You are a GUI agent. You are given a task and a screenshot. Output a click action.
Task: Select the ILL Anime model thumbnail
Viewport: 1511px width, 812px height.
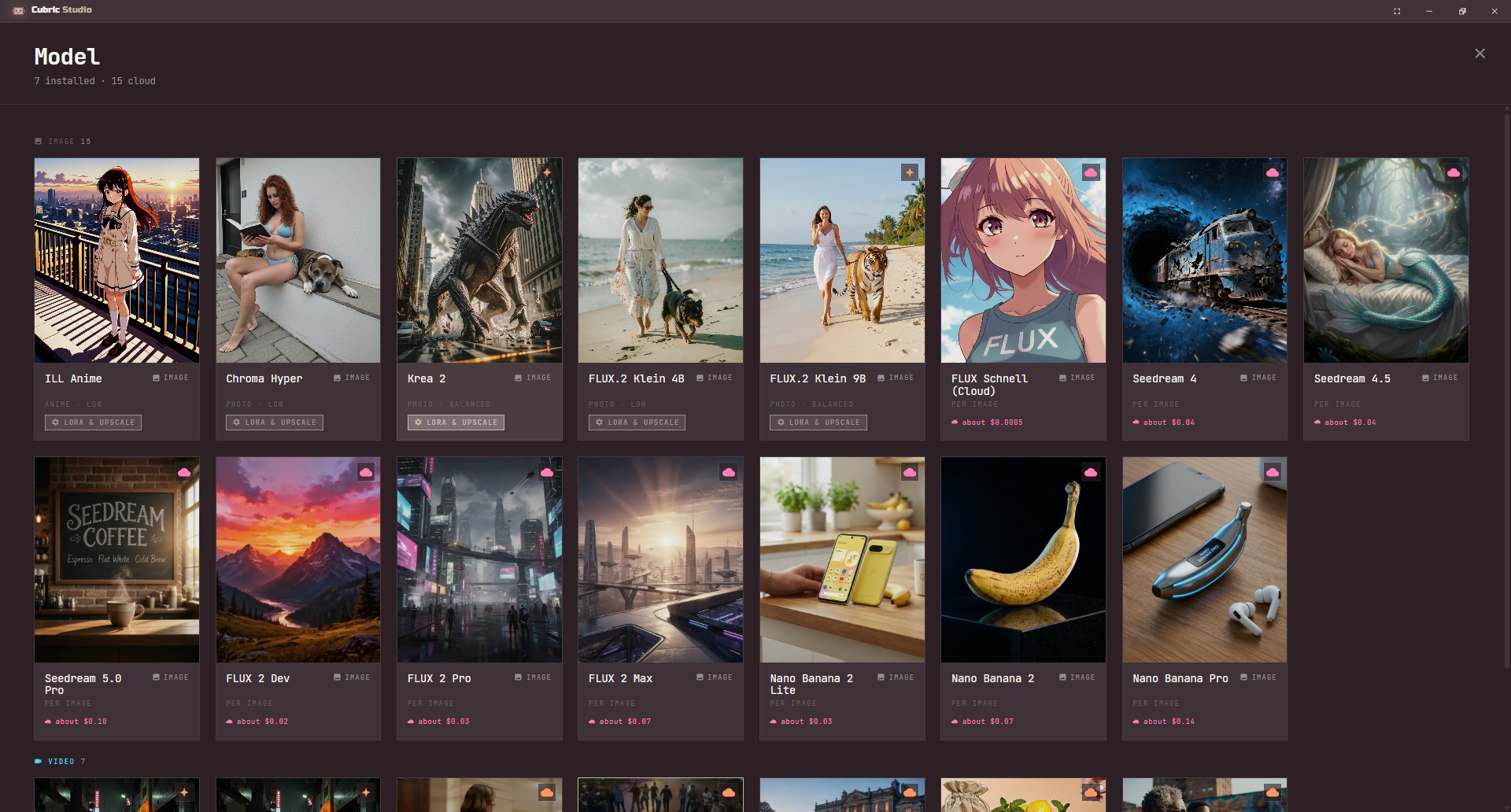coord(116,260)
